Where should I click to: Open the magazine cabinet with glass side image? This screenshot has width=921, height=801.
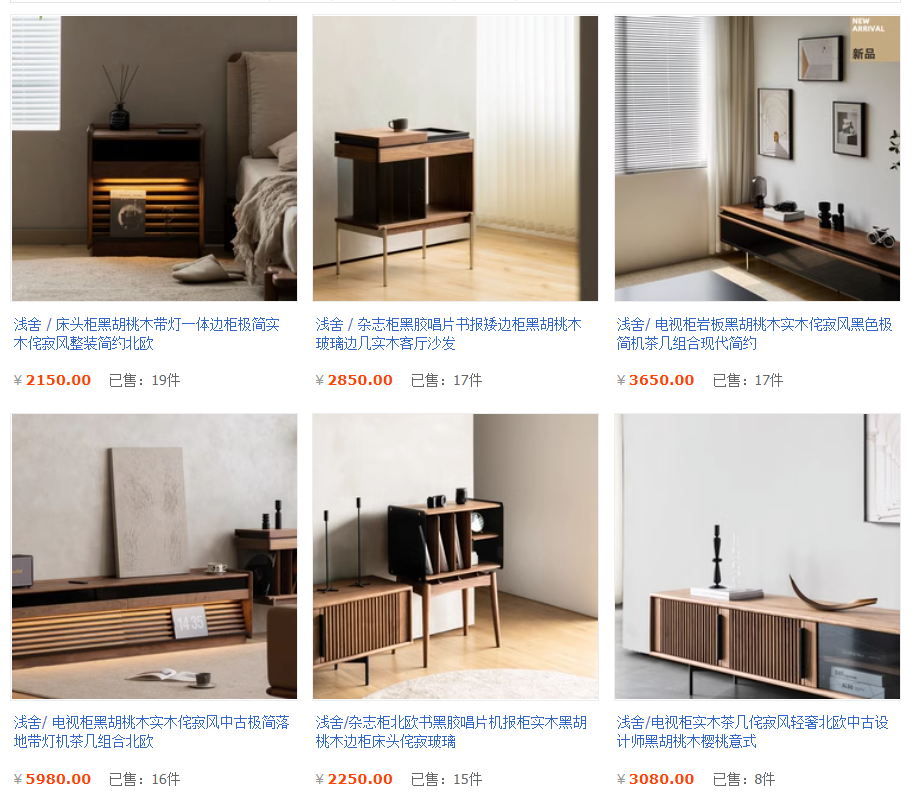tap(455, 158)
